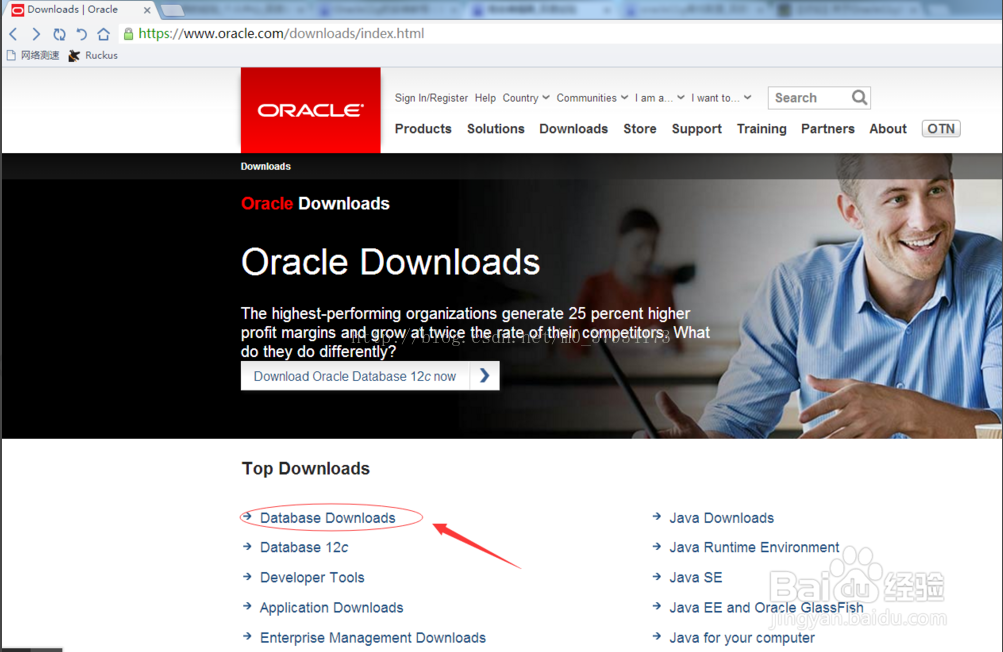Open Java for your computer link
The height and width of the screenshot is (652, 1003).
[x=742, y=637]
